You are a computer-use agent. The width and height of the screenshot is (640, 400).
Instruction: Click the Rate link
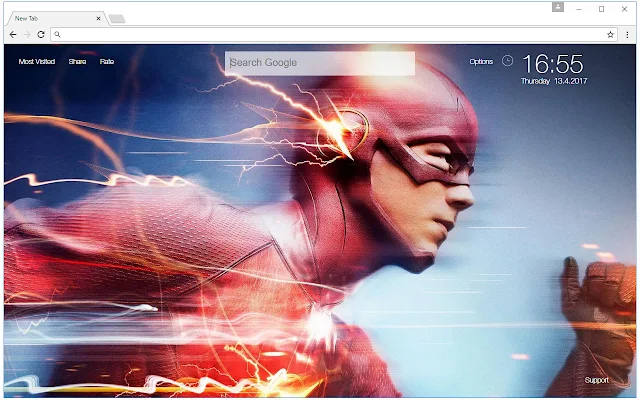(x=107, y=62)
